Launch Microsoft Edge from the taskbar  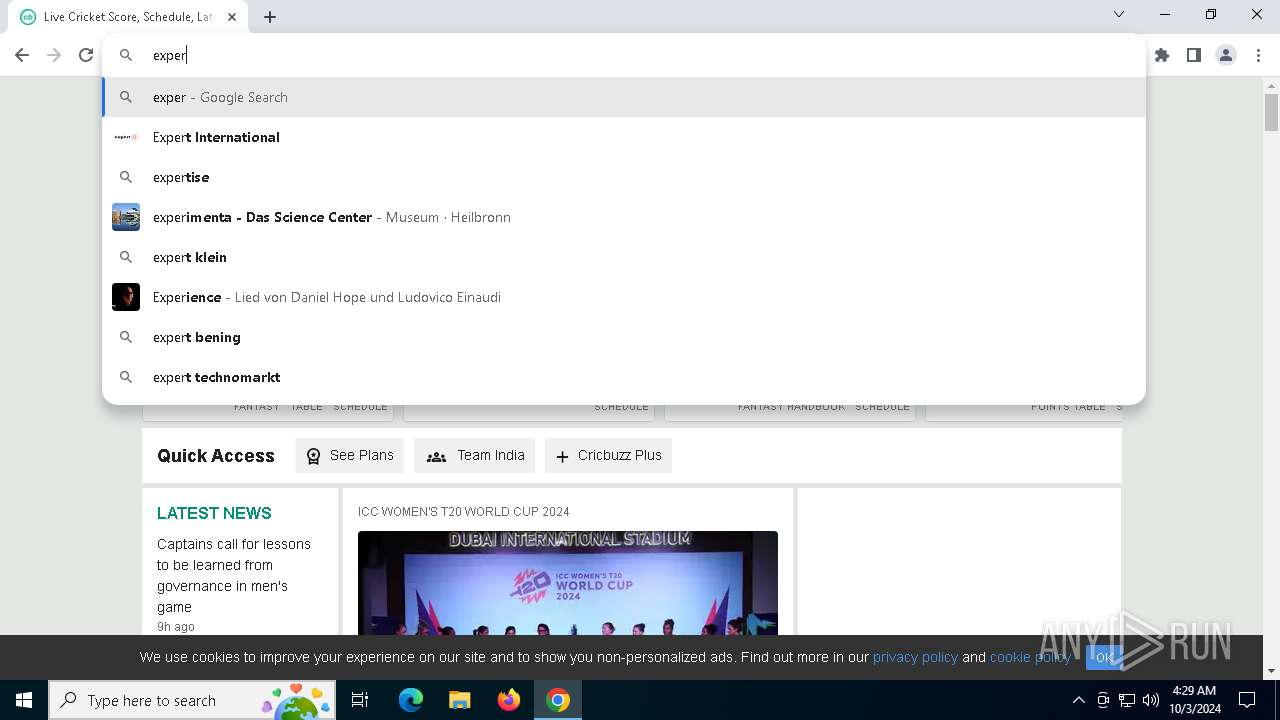pyautogui.click(x=411, y=700)
